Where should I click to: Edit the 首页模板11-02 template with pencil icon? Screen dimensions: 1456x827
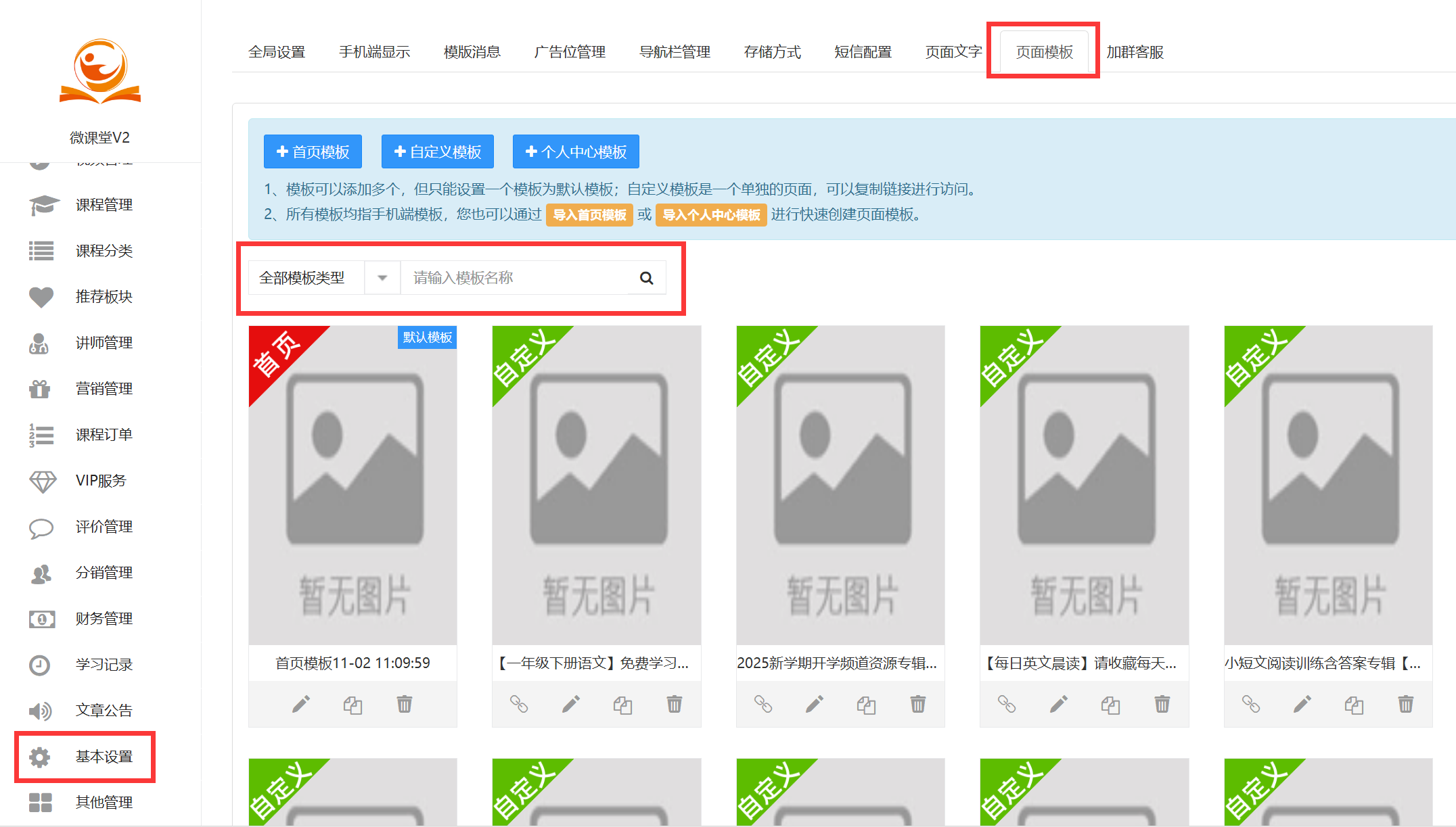[300, 705]
